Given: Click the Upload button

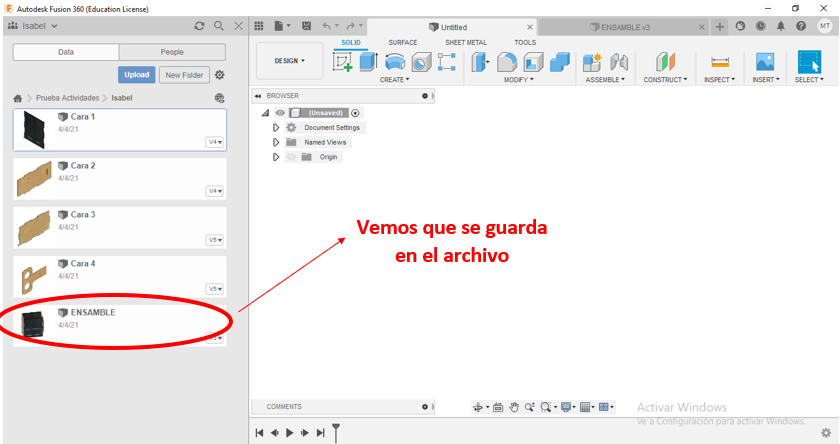Looking at the screenshot, I should click(x=137, y=75).
